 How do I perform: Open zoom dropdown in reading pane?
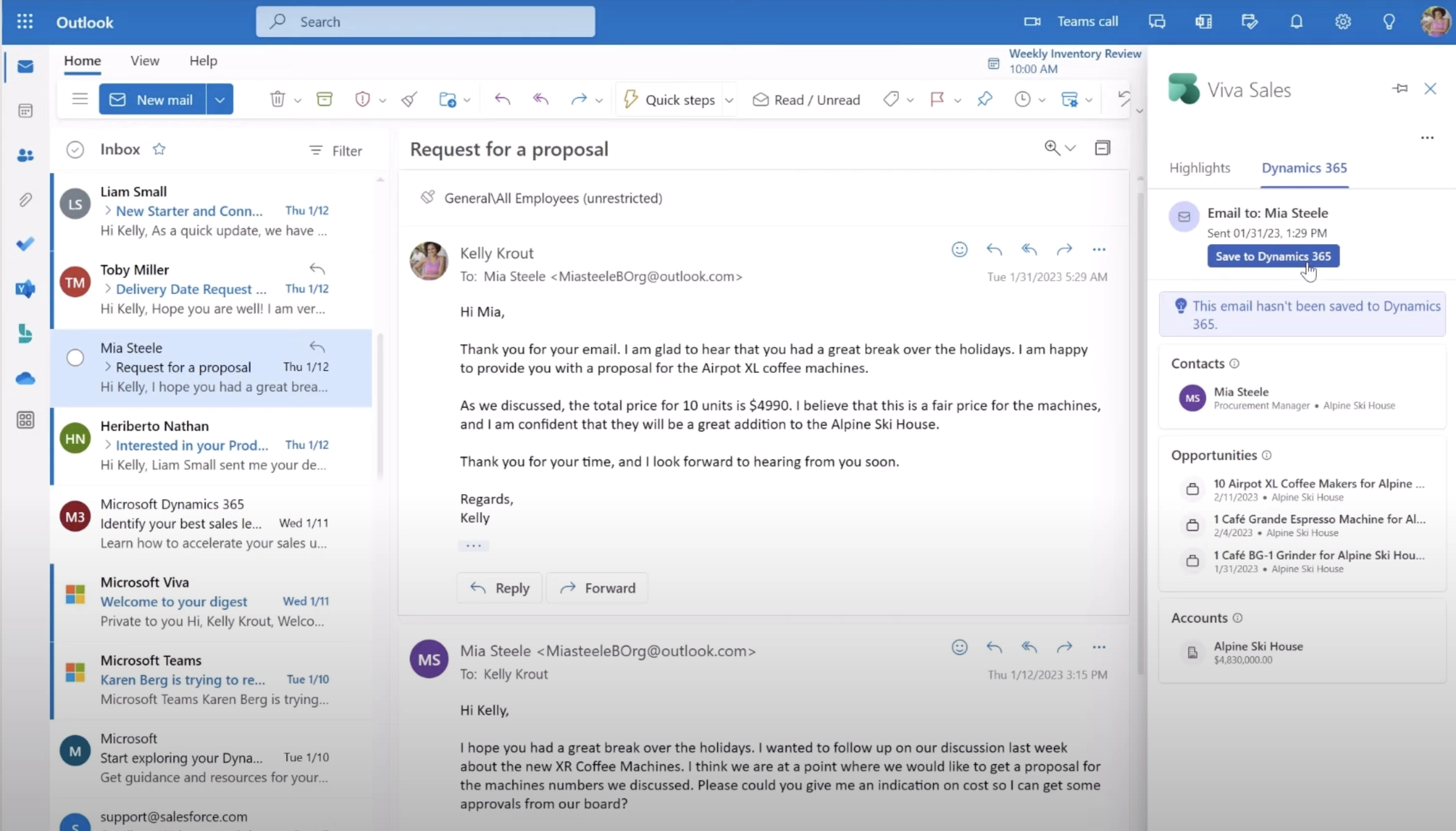point(1071,148)
